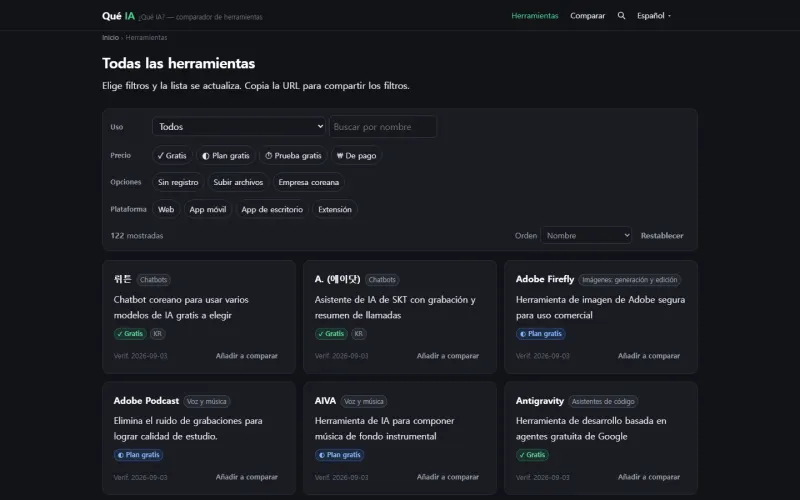Click Plan gratis badge on Adobe Podcast card
Screen dimensions: 800x500
pyautogui.click(x=138, y=455)
